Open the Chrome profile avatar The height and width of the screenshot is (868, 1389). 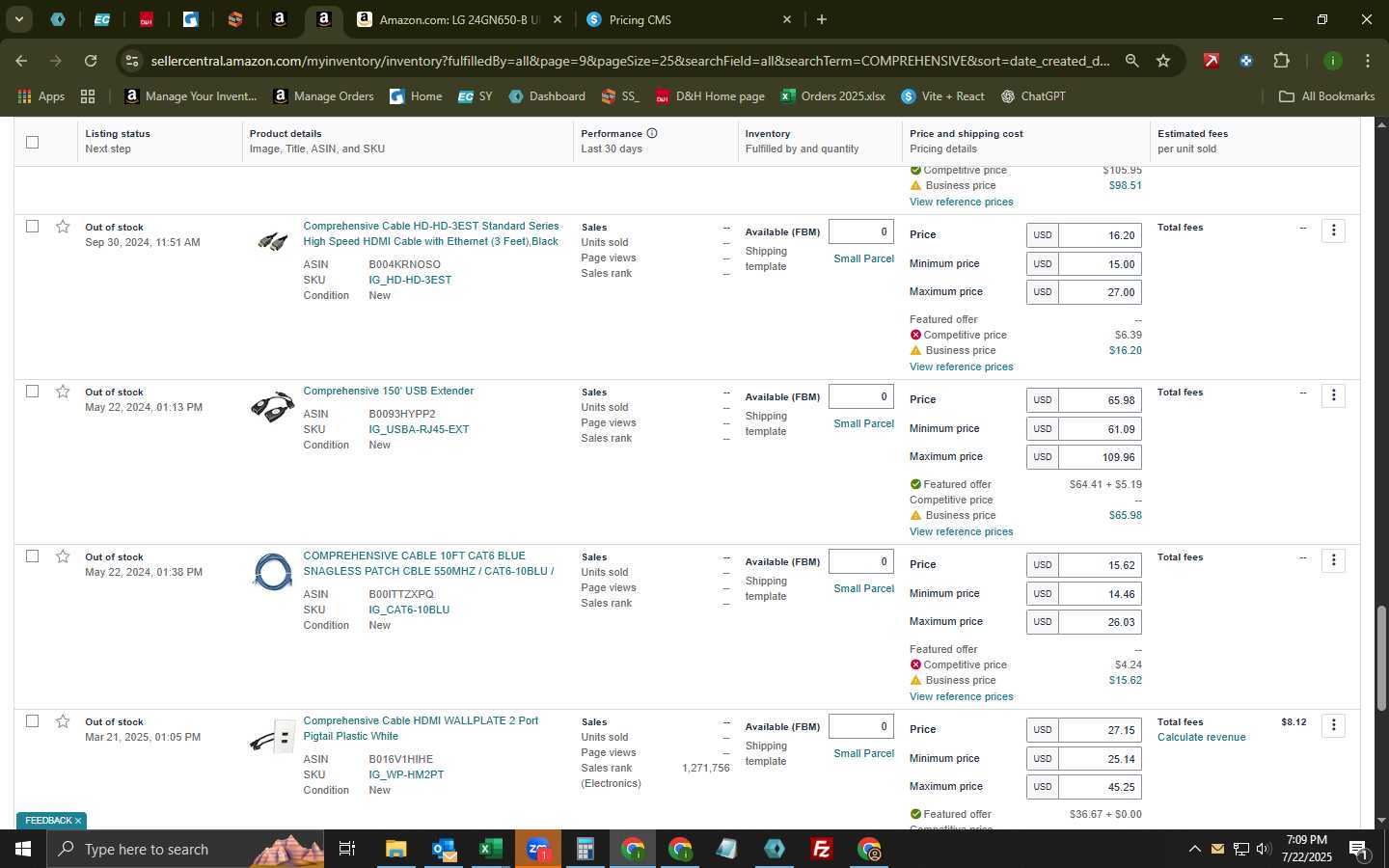[1333, 61]
